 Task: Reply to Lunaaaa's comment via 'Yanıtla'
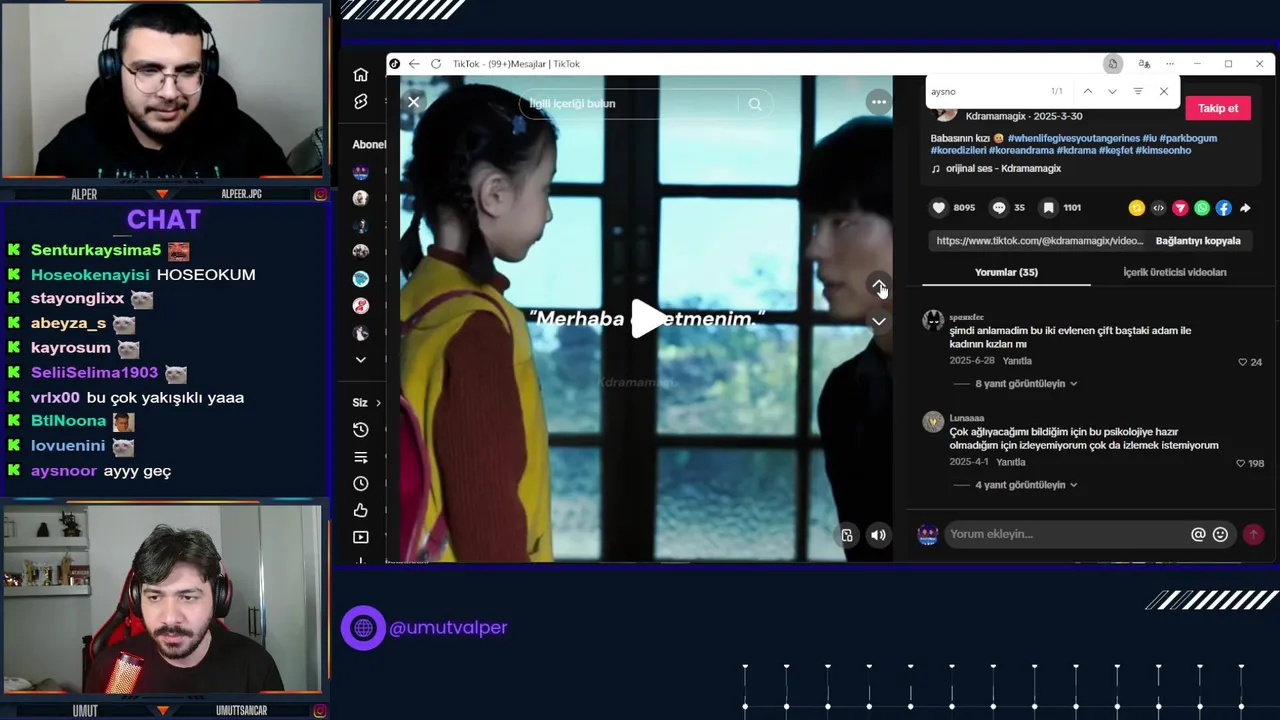pos(1010,462)
